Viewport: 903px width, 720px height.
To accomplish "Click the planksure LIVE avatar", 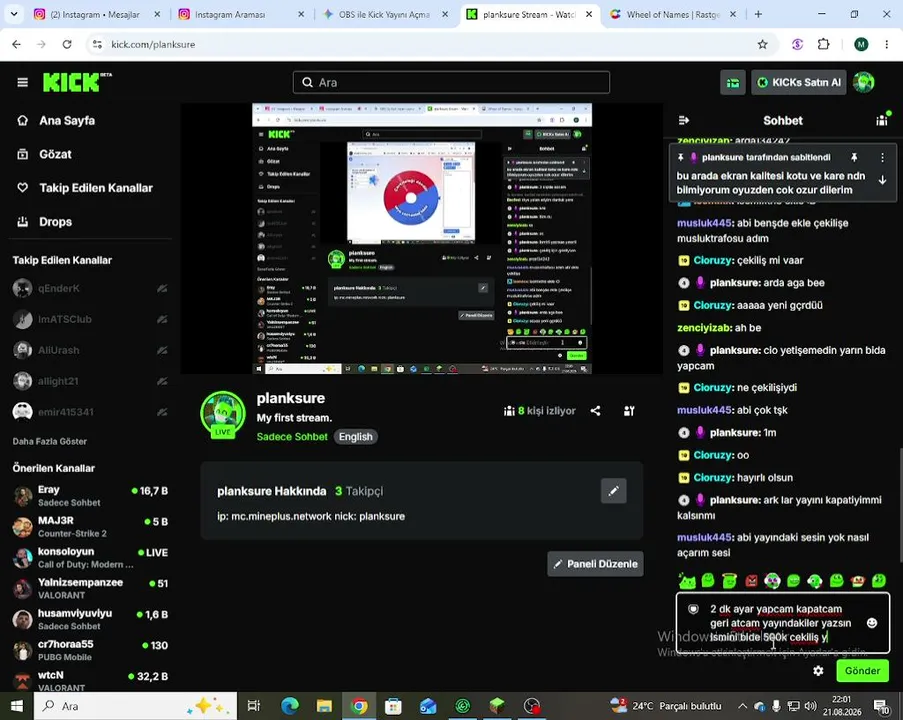I will 223,414.
